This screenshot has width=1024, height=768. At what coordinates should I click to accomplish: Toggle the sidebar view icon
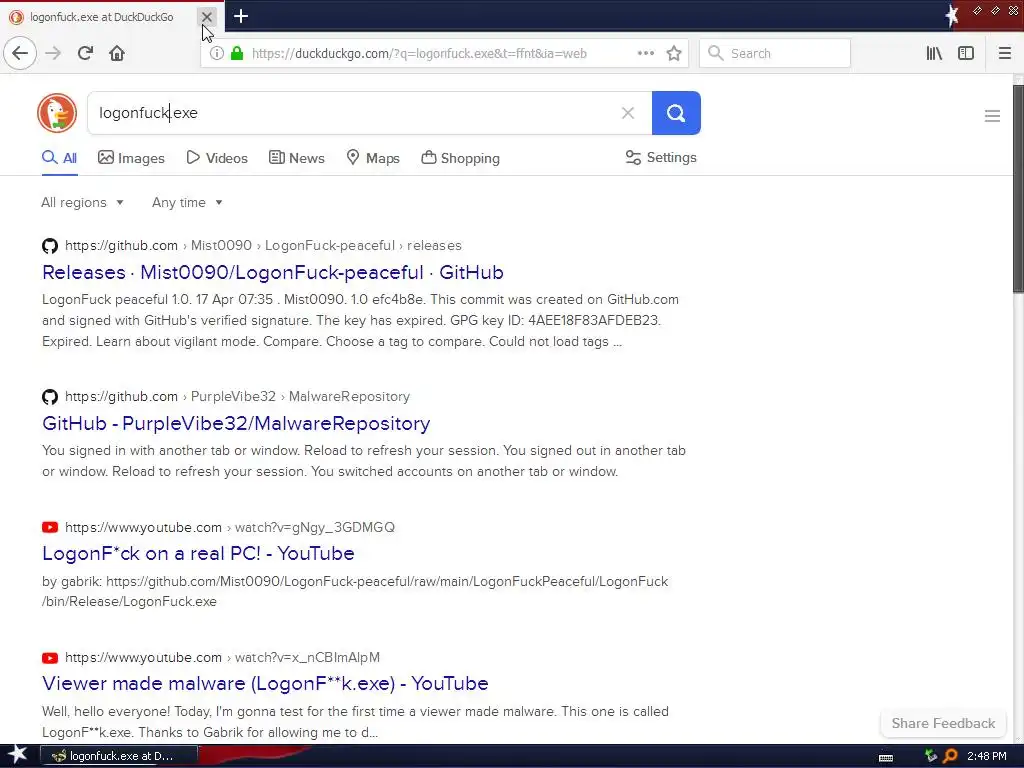966,53
